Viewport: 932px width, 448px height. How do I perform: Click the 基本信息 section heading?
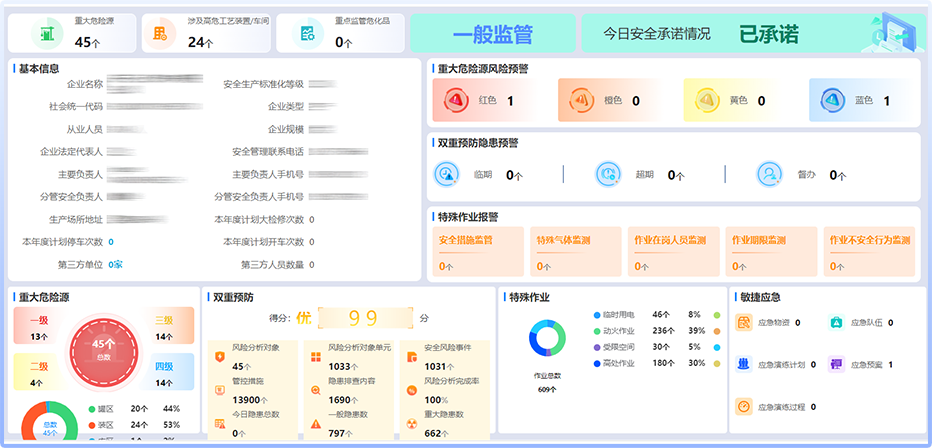[39, 69]
